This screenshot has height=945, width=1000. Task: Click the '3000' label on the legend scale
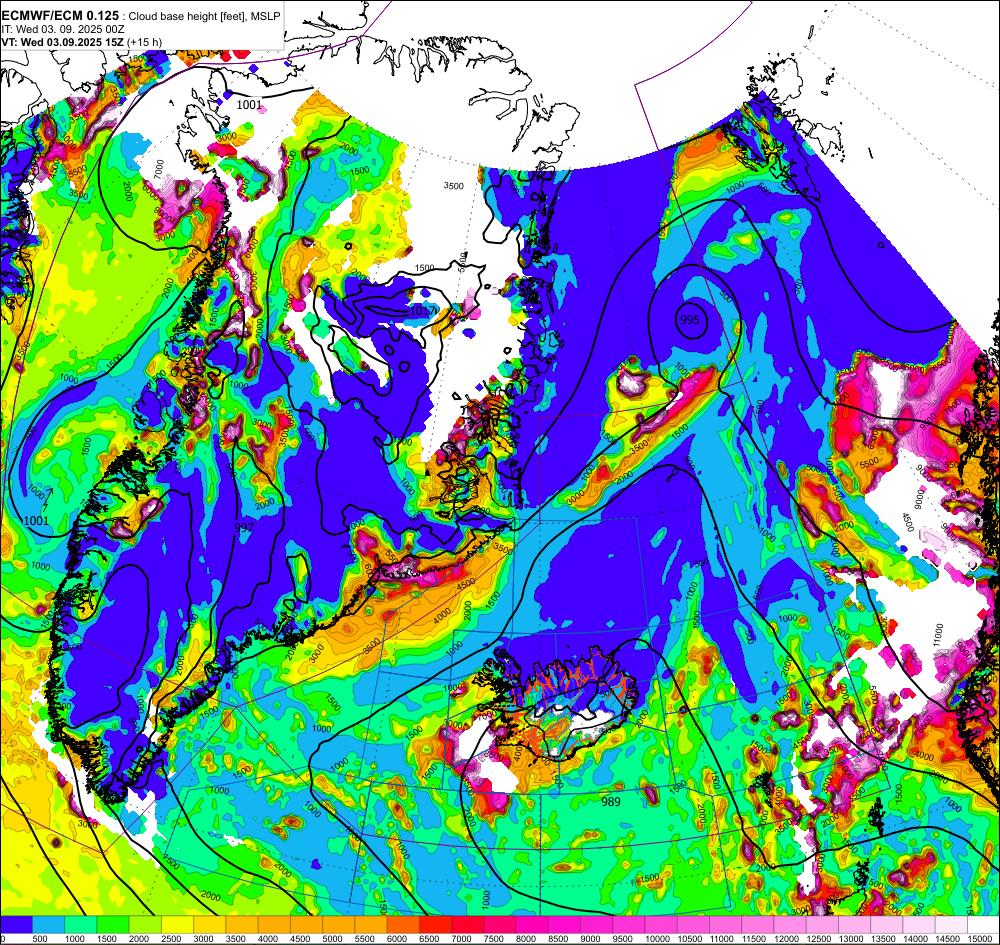[x=203, y=939]
